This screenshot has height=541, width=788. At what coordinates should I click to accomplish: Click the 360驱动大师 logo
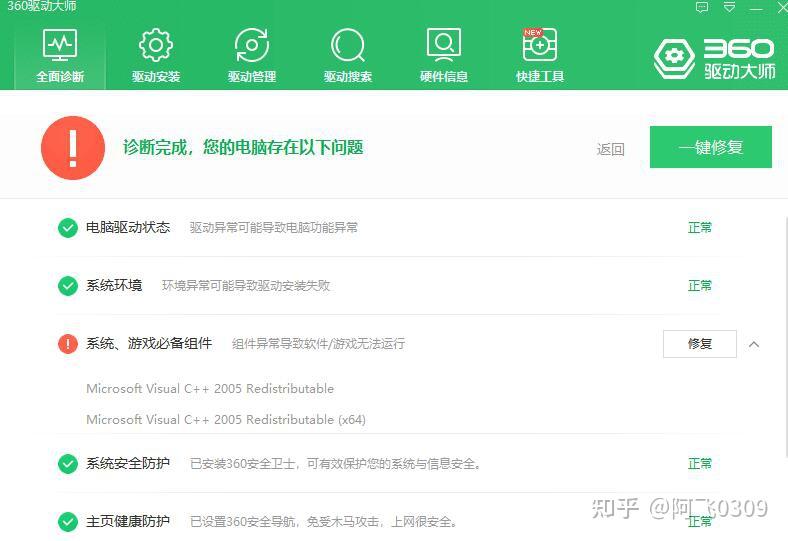coord(714,59)
